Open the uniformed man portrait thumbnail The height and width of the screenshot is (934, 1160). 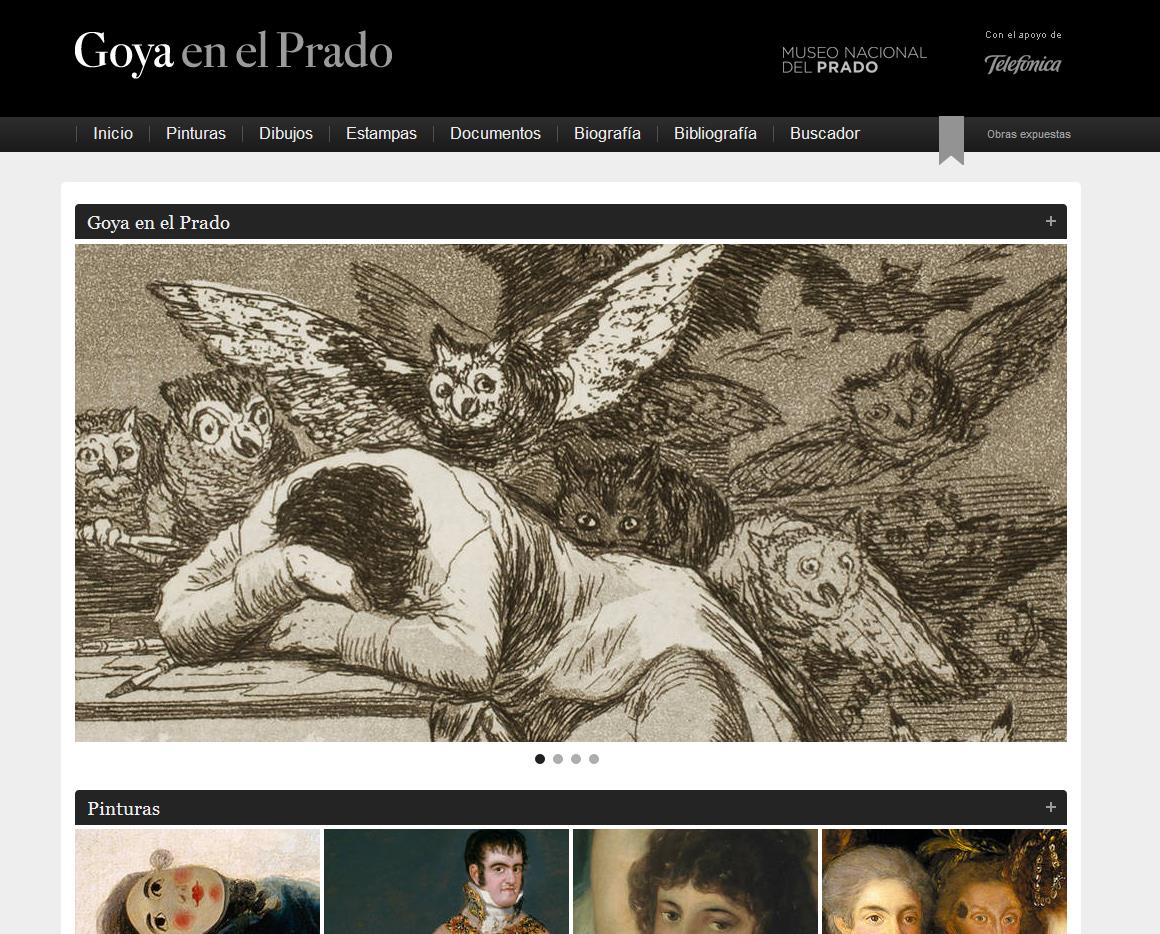[x=447, y=881]
